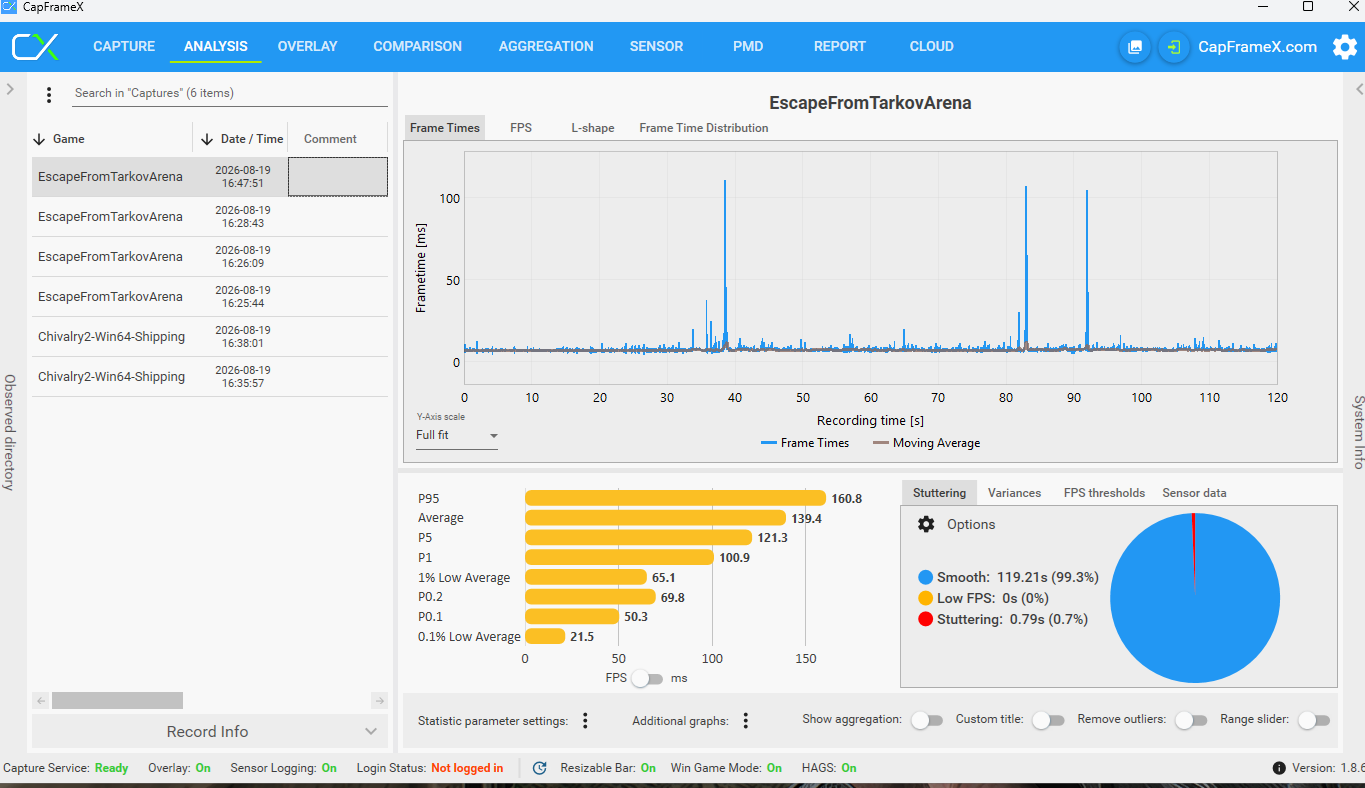This screenshot has height=788, width=1365.
Task: Open the settings gear in top bar
Action: [1345, 47]
